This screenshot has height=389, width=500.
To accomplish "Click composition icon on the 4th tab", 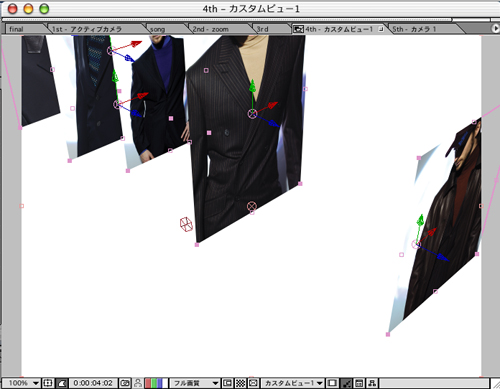I will (x=298, y=29).
